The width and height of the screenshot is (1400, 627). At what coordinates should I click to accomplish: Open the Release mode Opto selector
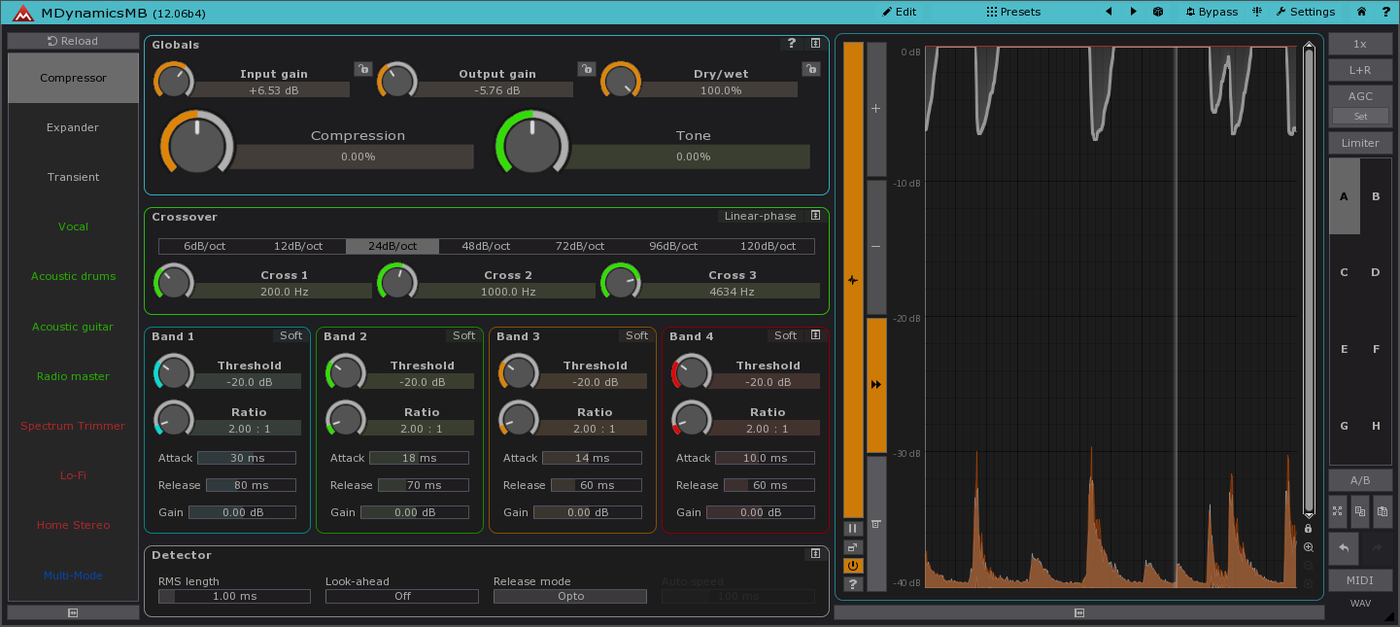pyautogui.click(x=570, y=596)
